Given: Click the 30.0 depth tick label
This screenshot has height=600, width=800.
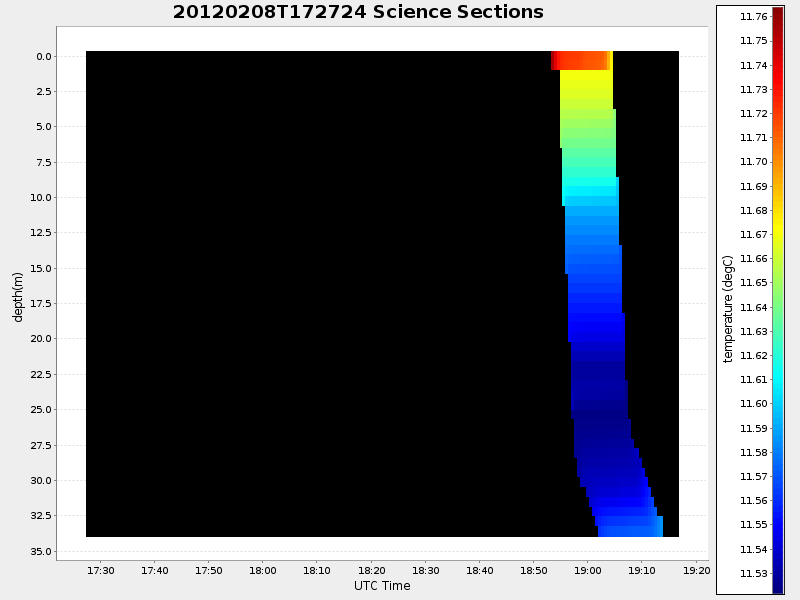Looking at the screenshot, I should pos(41,481).
